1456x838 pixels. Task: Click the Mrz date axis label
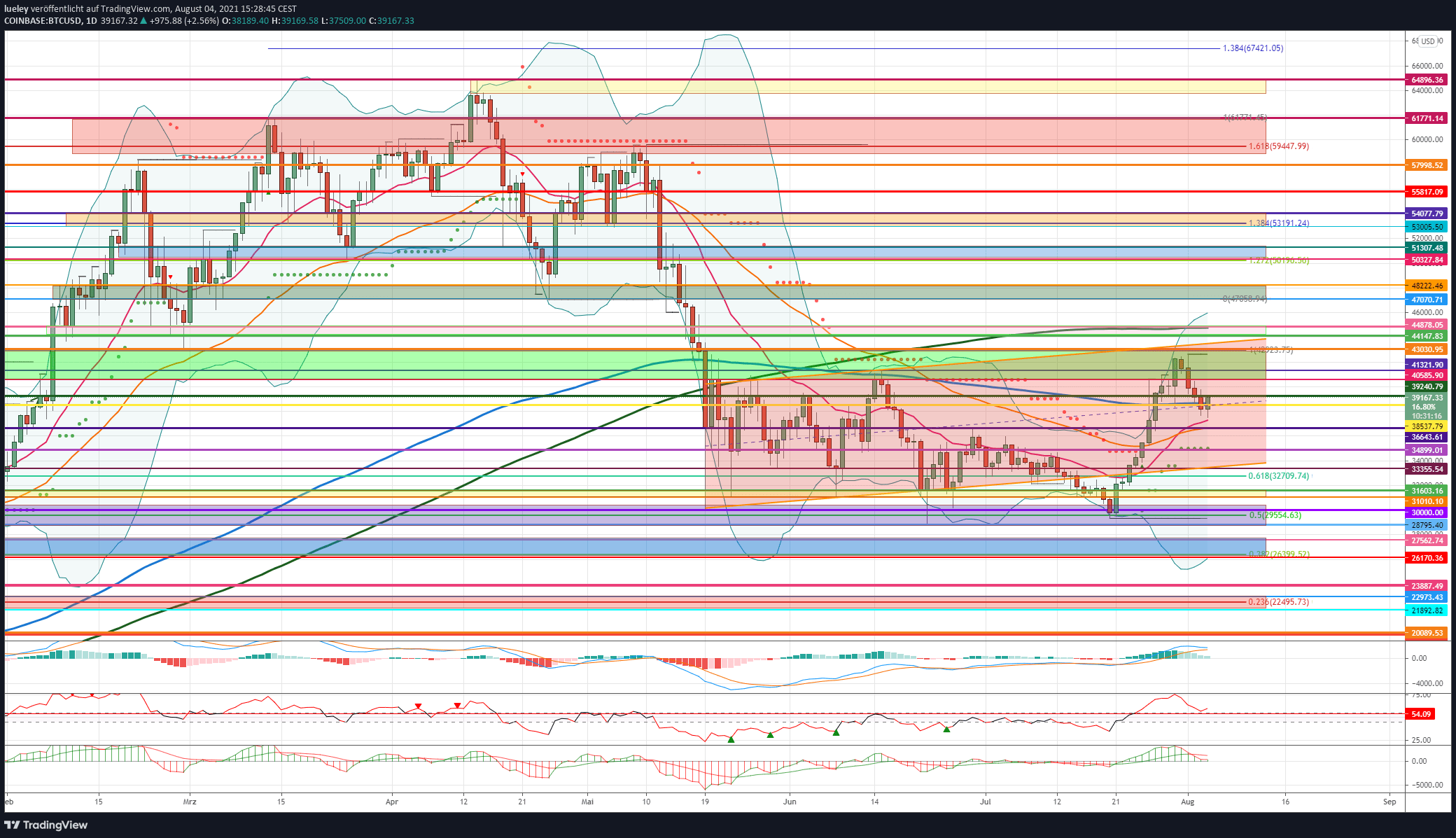(x=190, y=802)
